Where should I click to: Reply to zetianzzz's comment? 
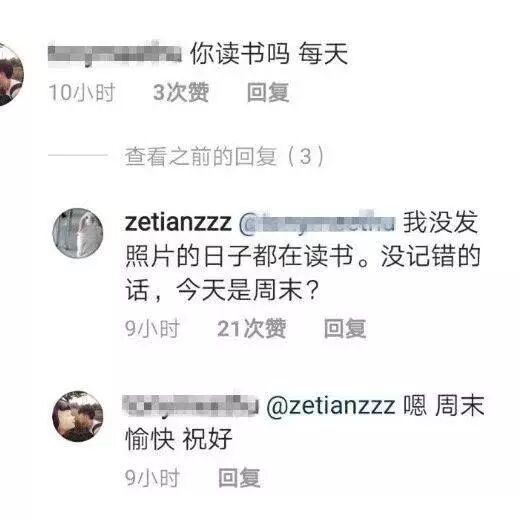point(345,328)
